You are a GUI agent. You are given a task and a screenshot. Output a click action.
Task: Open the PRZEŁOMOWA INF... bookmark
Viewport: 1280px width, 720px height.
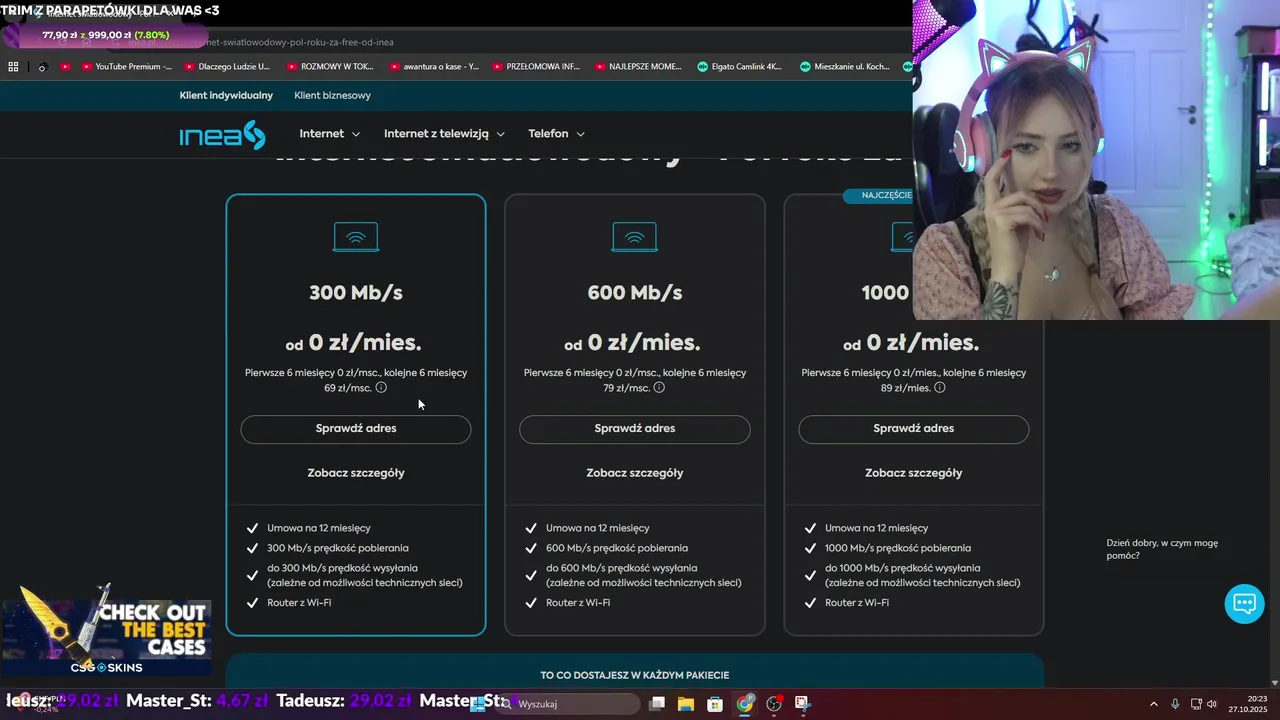pyautogui.click(x=536, y=67)
